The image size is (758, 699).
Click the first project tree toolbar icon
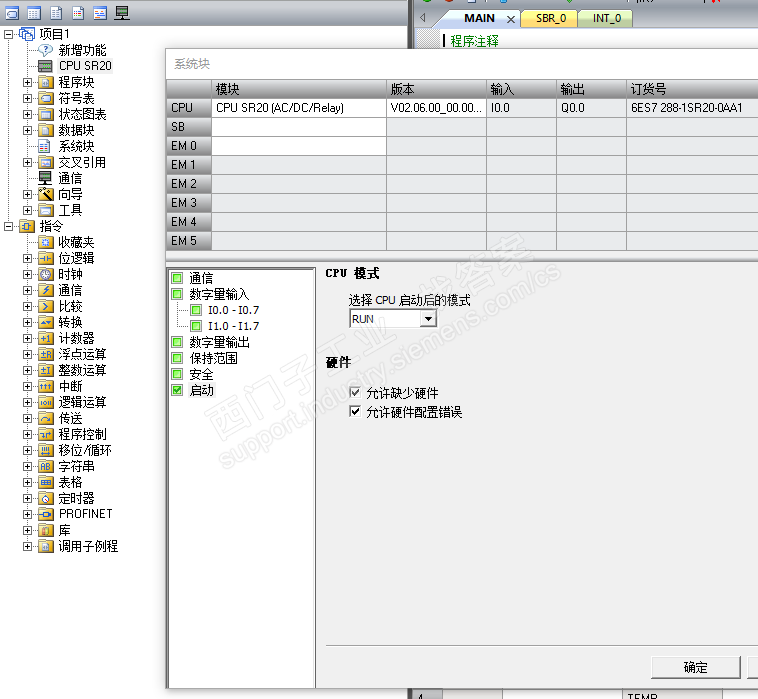click(12, 13)
